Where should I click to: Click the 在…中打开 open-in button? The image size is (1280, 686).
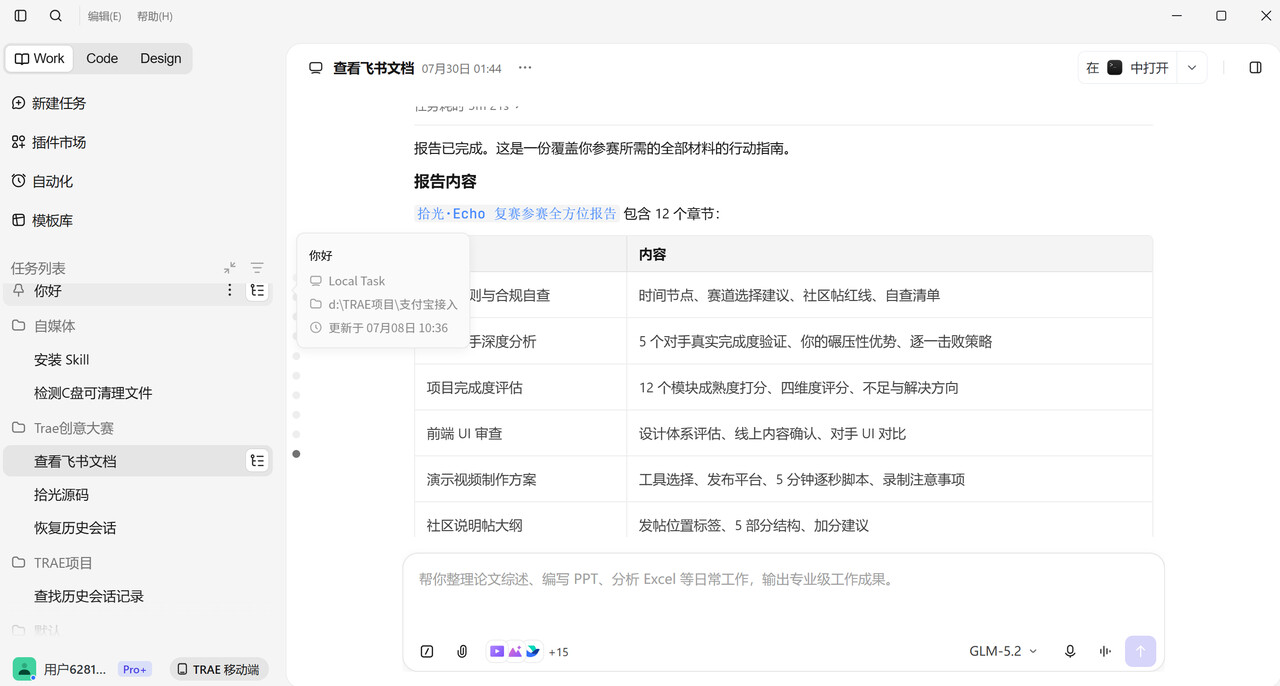pos(1128,68)
